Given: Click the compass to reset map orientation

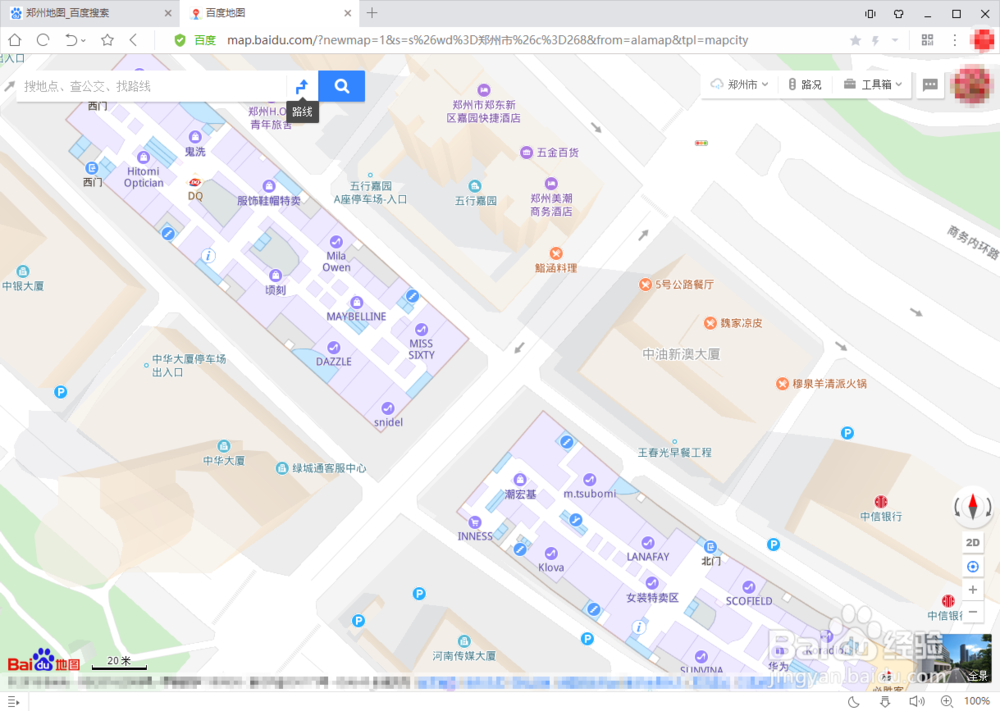Looking at the screenshot, I should coord(973,507).
